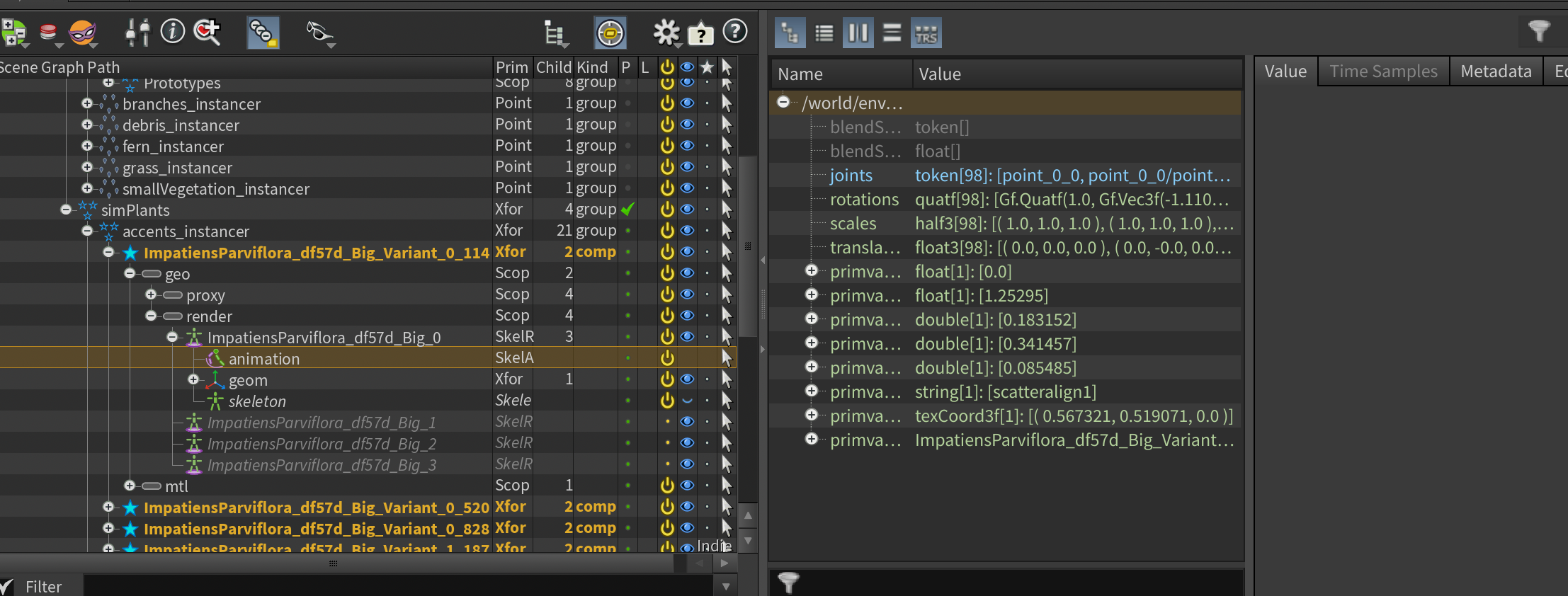The width and height of the screenshot is (1568, 596).
Task: Collapse the simPlants tree node
Action: coord(66,210)
